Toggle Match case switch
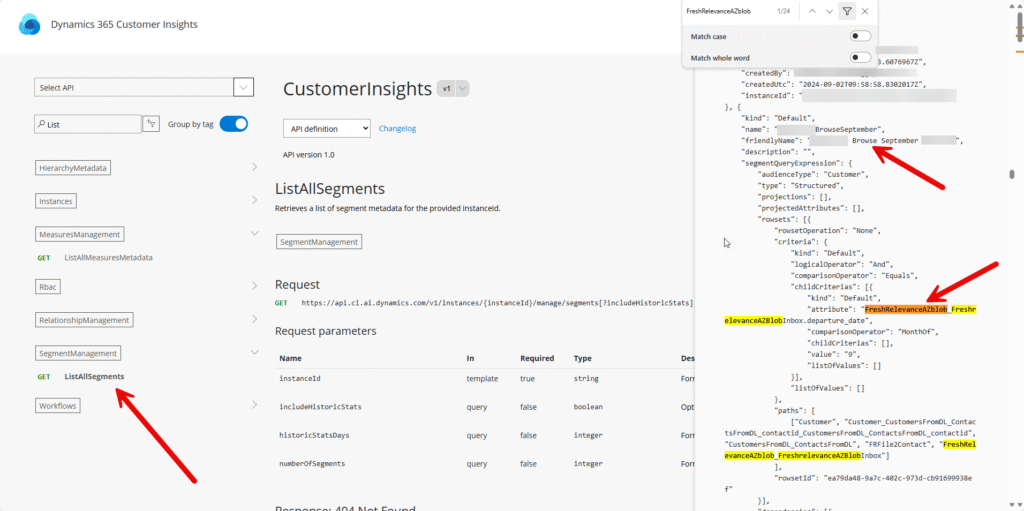1024x511 pixels. (x=861, y=37)
